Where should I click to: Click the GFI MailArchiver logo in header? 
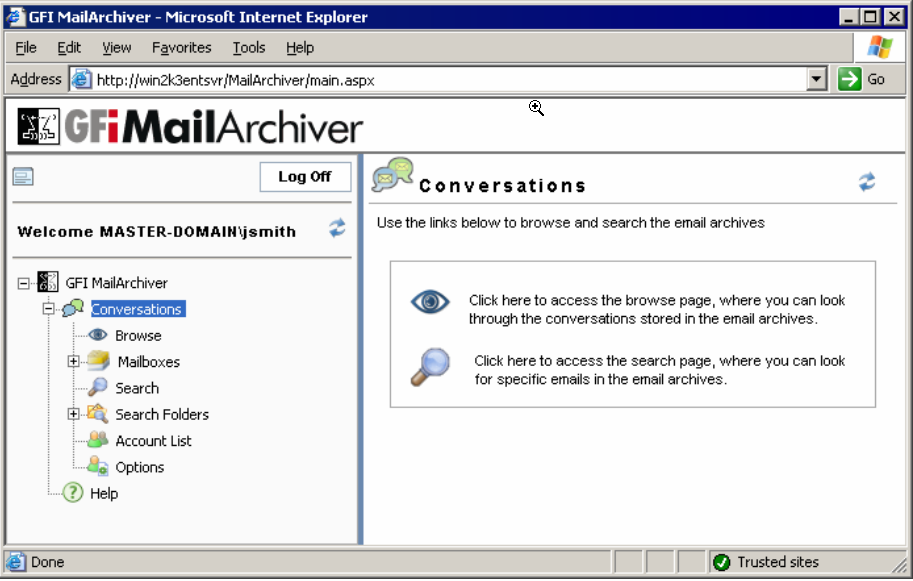click(x=190, y=127)
